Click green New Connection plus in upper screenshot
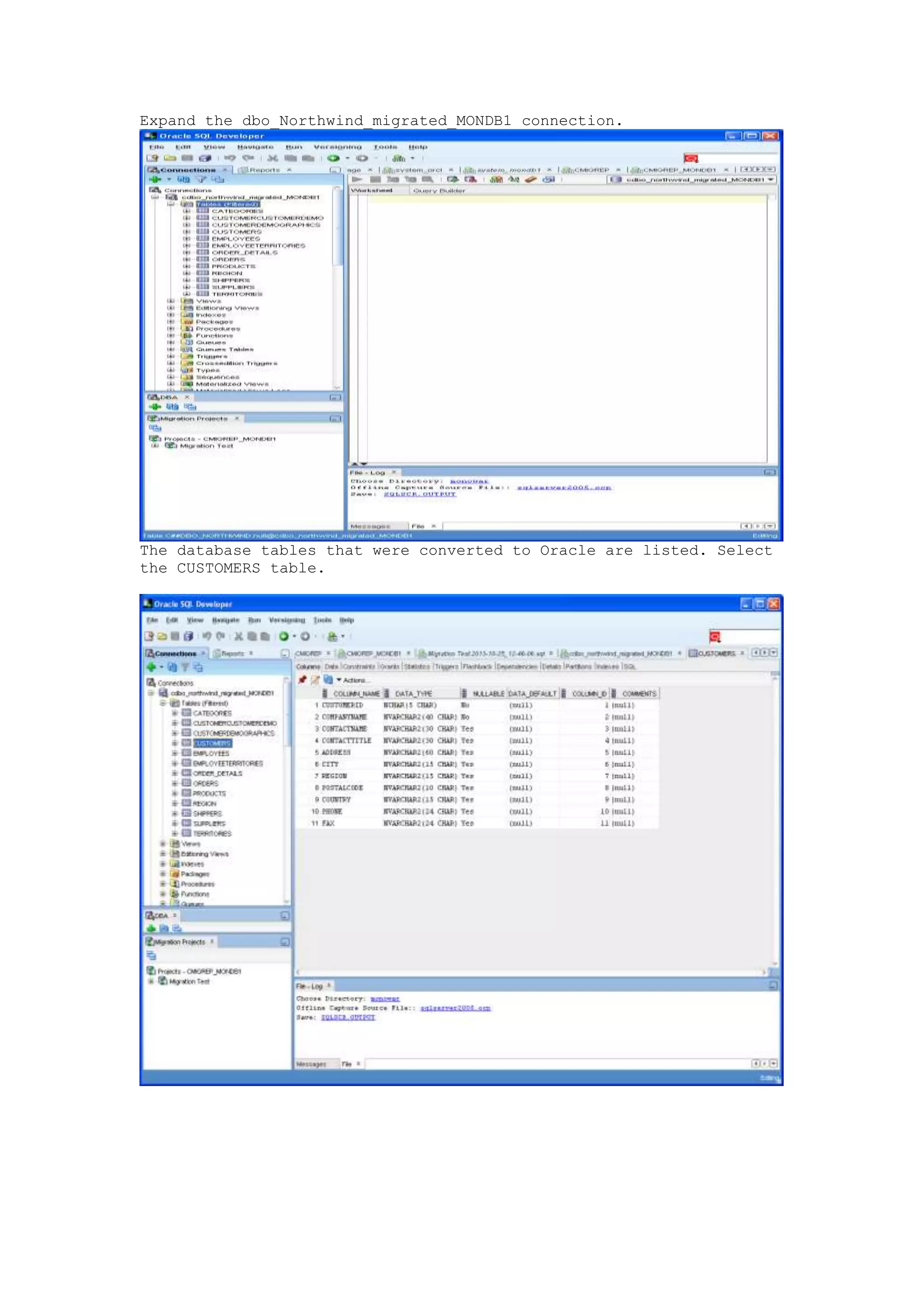This screenshot has height=1307, width=924. (154, 179)
